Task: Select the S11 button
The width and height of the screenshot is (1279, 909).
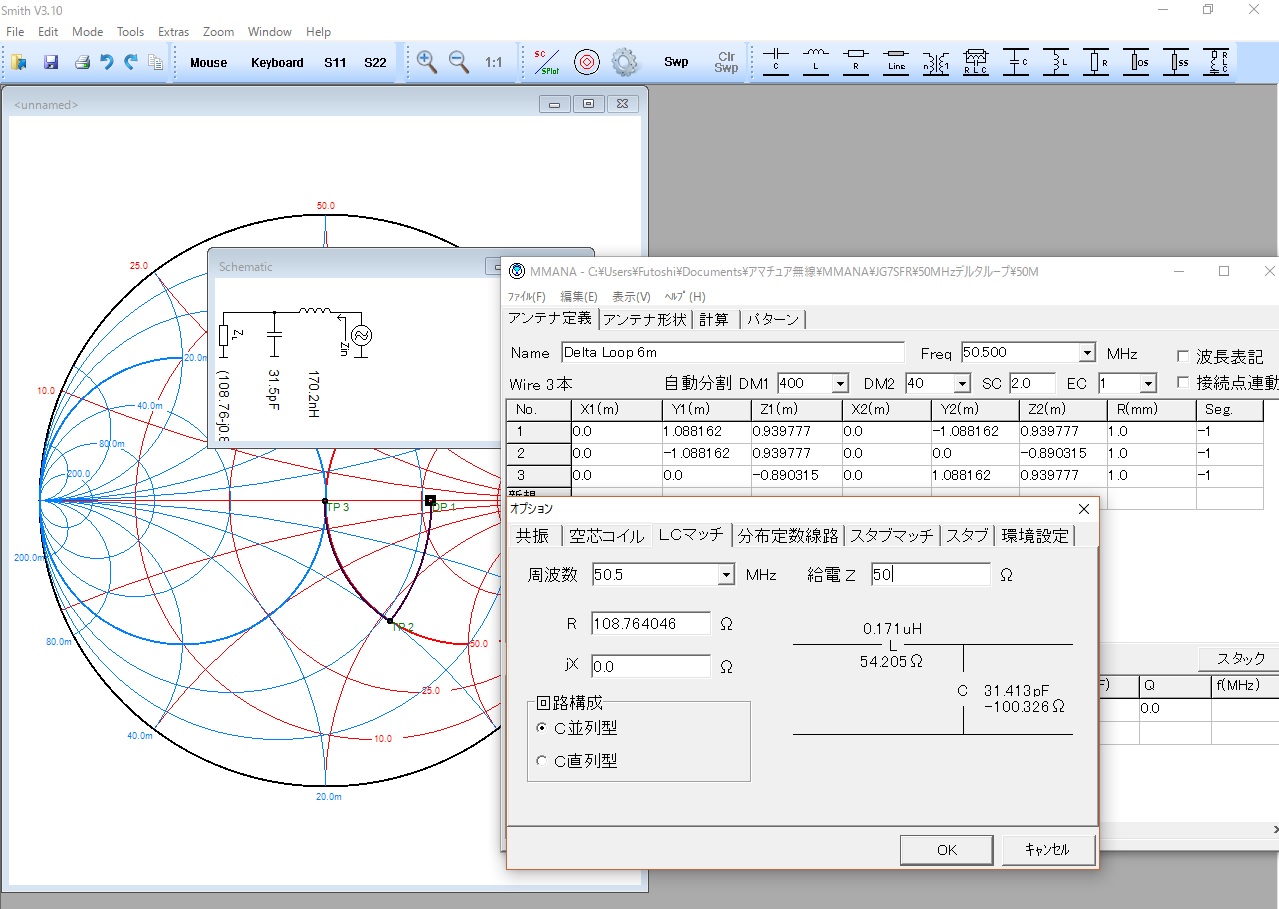Action: tap(335, 62)
